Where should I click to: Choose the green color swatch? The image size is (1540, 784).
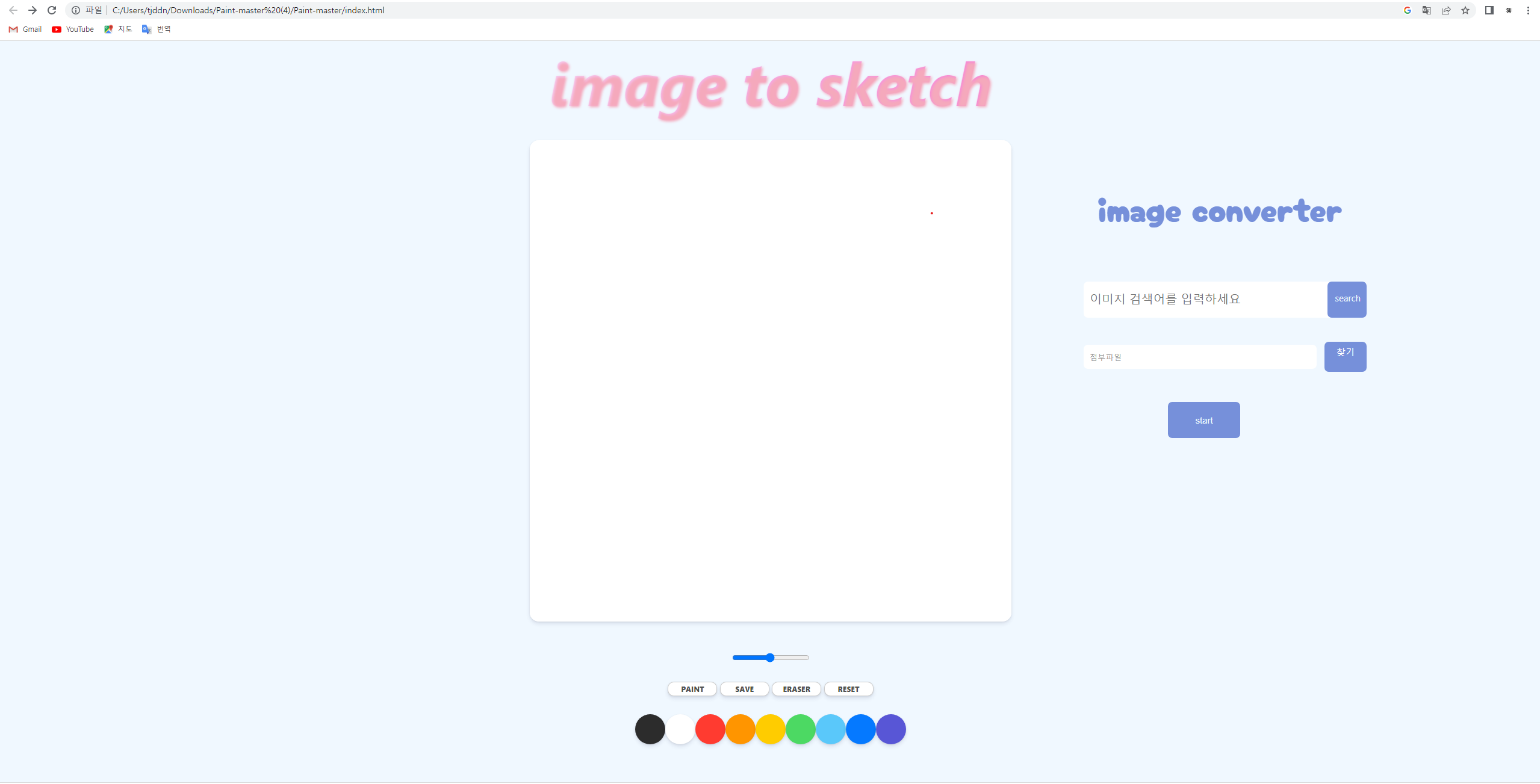point(801,729)
